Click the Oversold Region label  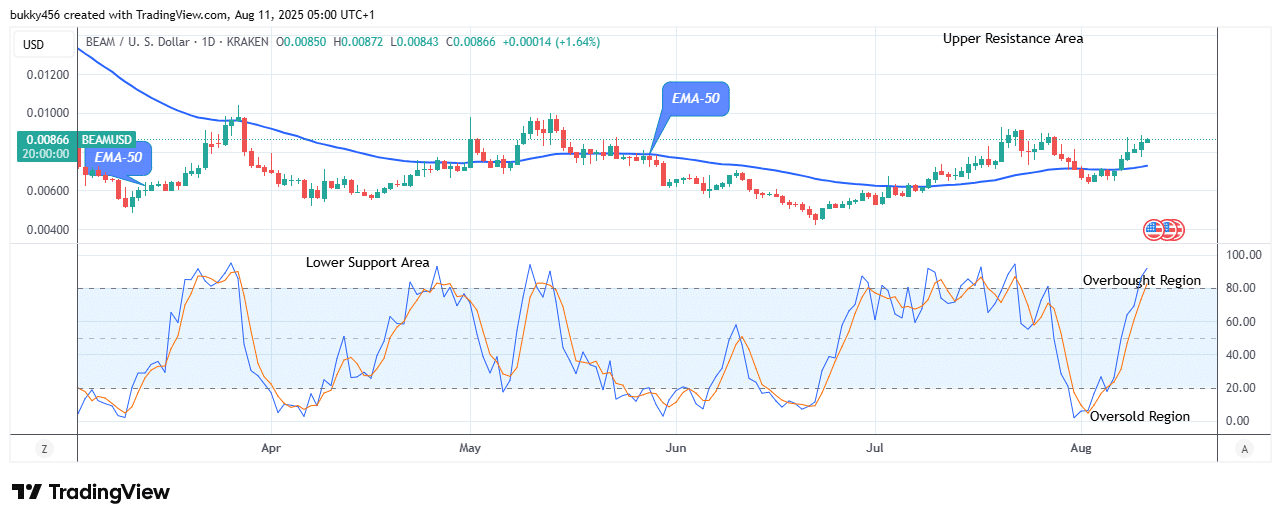1140,416
